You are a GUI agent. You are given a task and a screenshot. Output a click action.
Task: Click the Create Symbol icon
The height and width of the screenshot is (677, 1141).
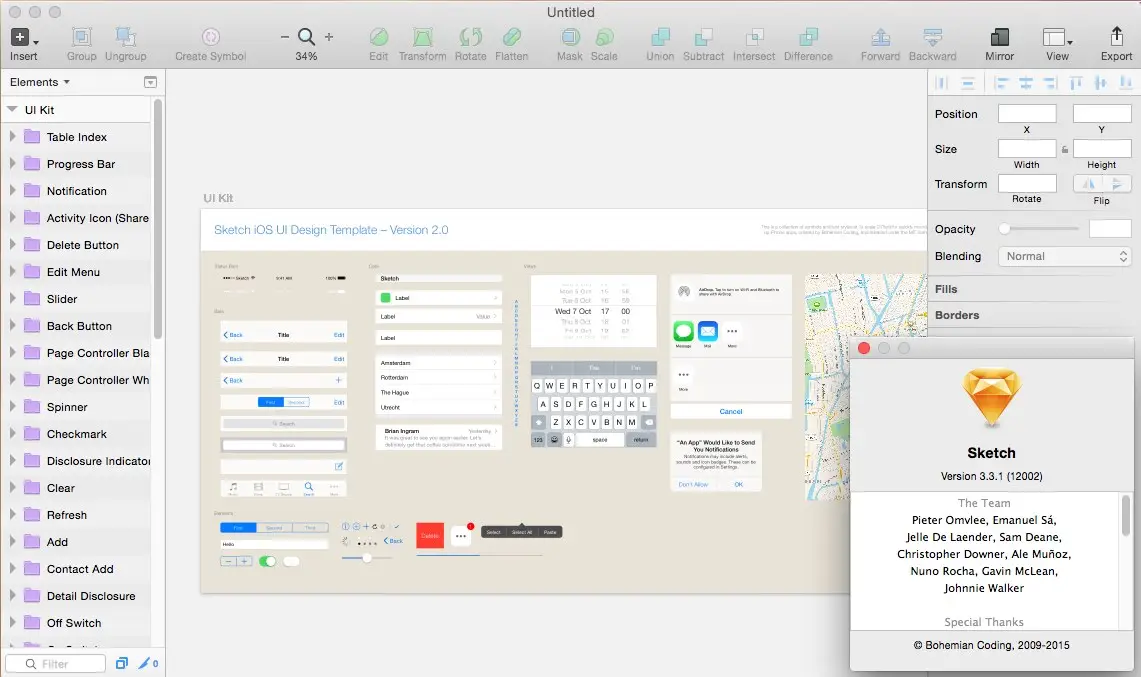click(x=210, y=37)
